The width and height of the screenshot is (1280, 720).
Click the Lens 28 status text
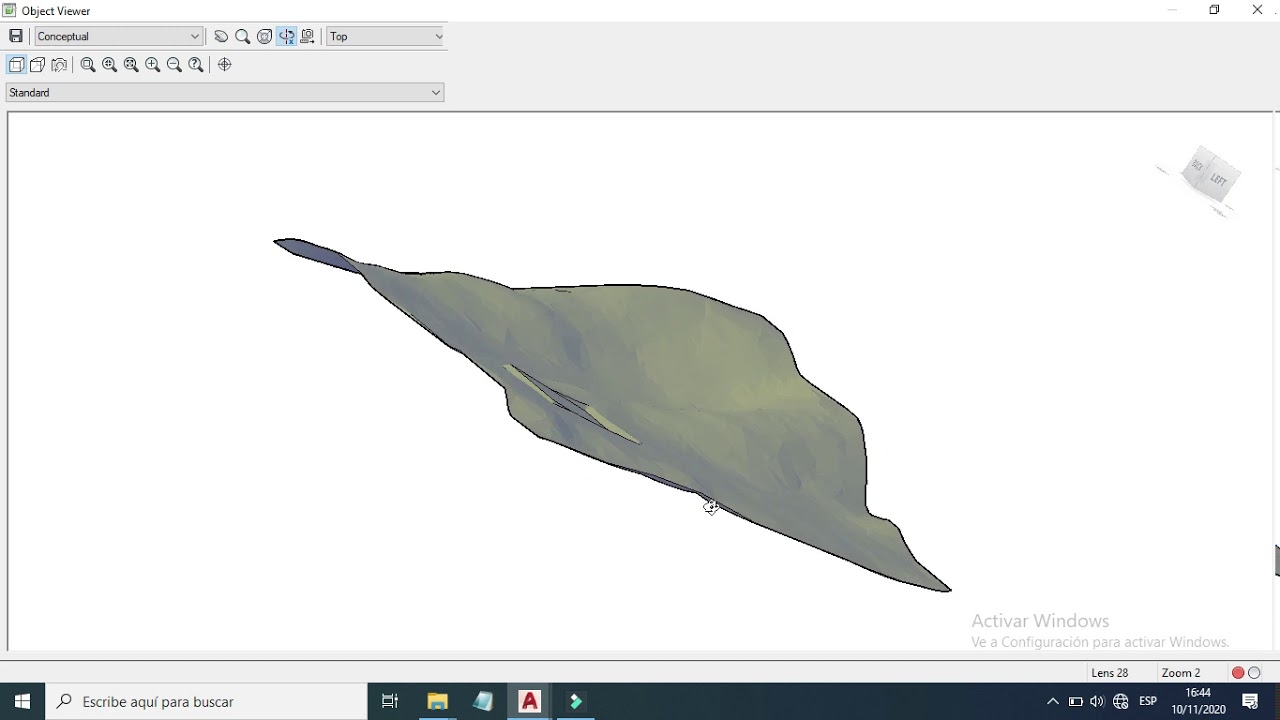pos(1110,673)
